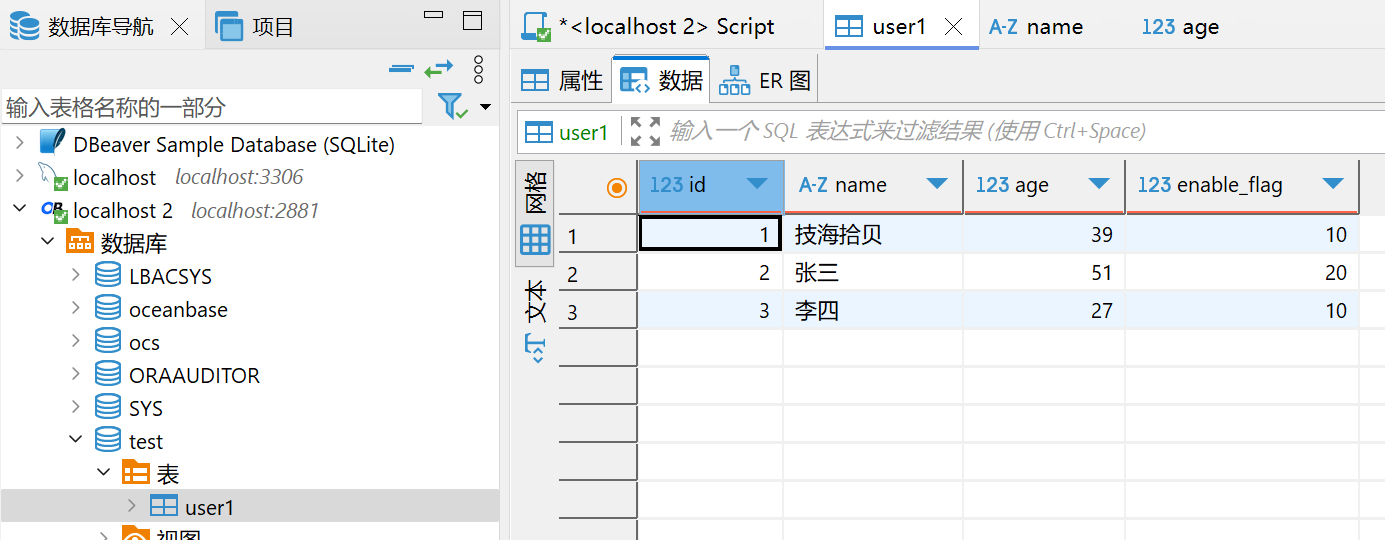Click the record mode icon in grid corner
Viewport: 1385px width, 540px height.
pos(617,186)
